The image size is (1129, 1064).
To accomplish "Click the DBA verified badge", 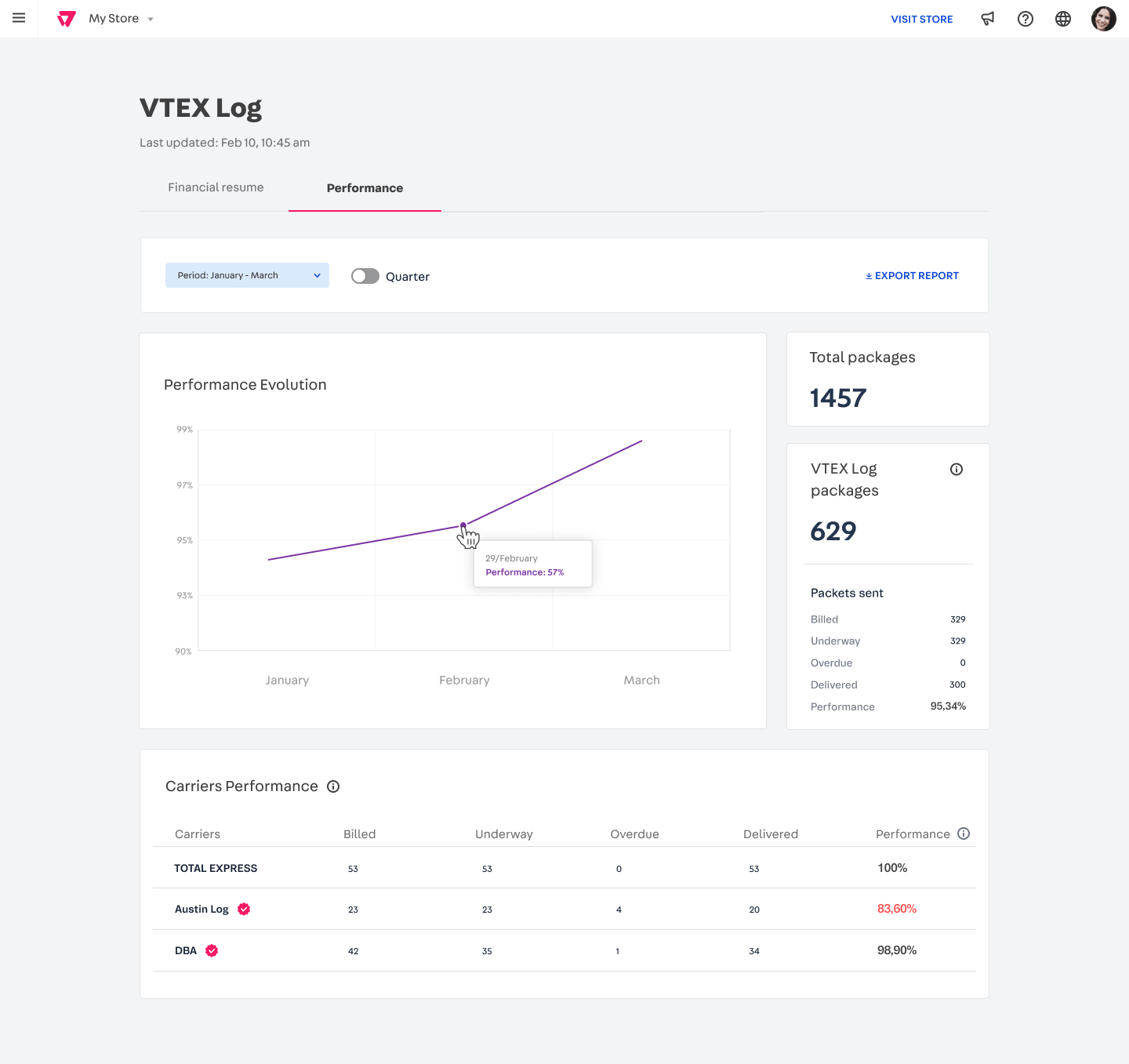I will point(212,950).
